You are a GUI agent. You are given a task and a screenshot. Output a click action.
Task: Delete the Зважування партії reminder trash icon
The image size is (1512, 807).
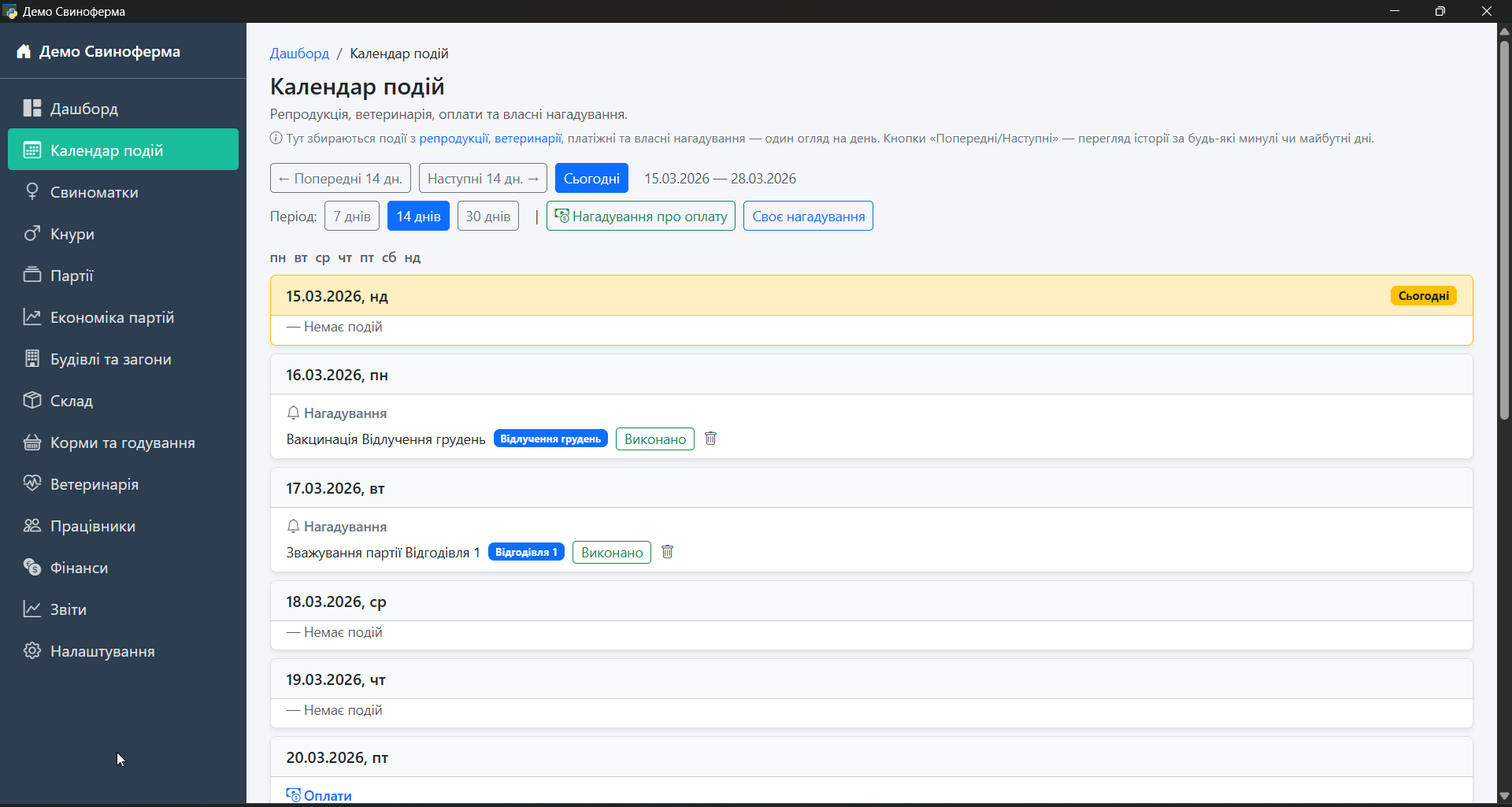[667, 552]
